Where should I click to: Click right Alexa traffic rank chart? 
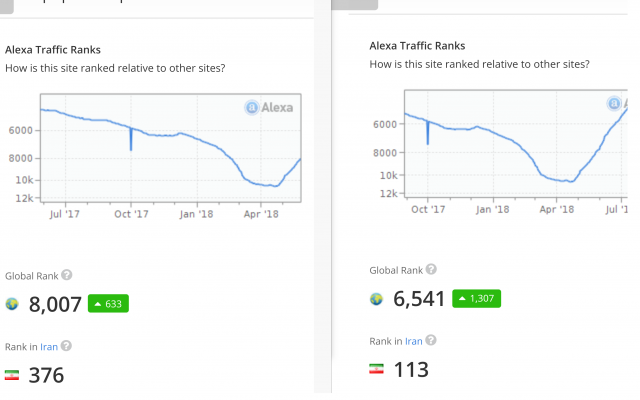point(516,144)
